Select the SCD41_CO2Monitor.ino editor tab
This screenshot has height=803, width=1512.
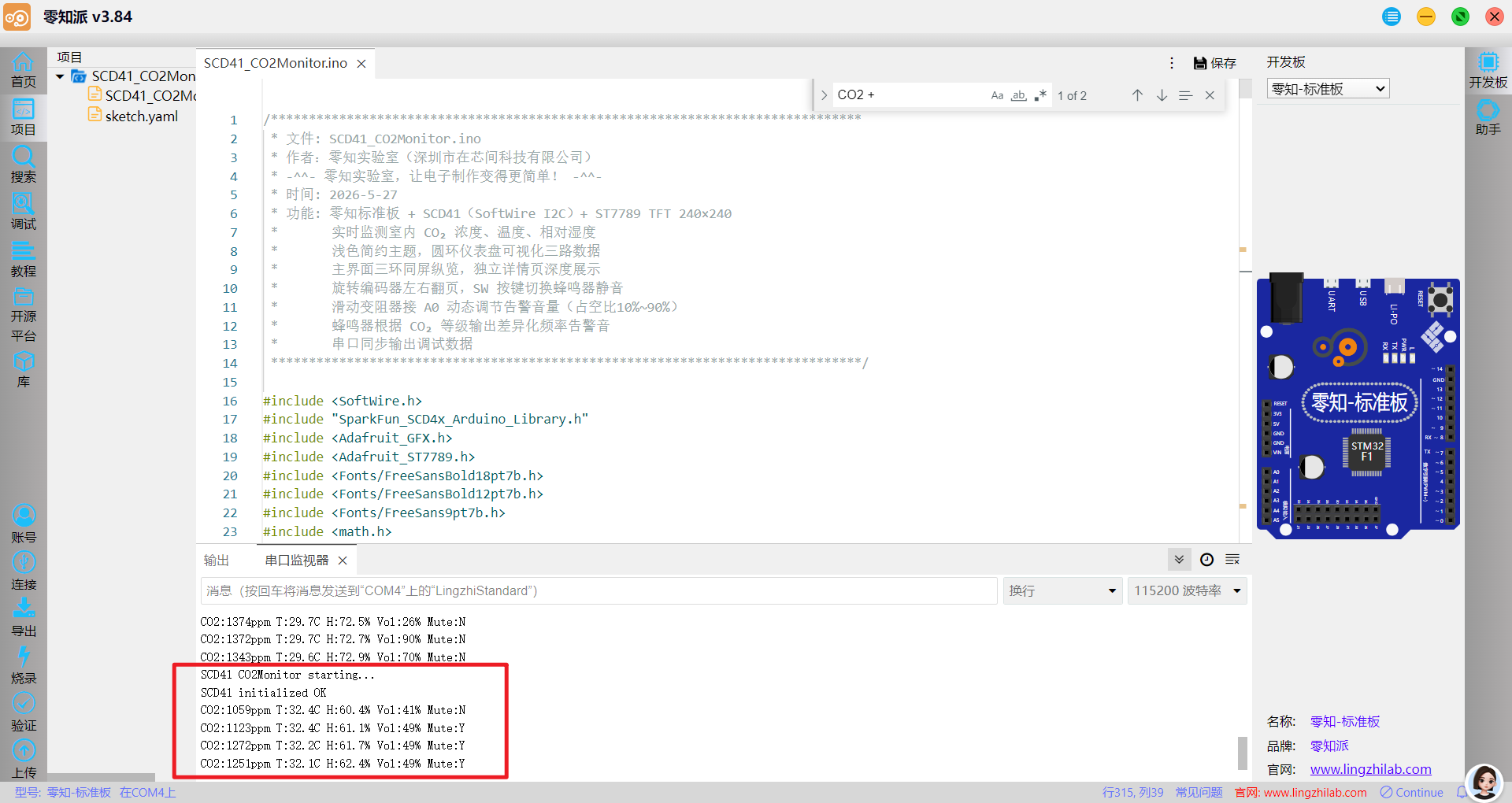coord(276,63)
